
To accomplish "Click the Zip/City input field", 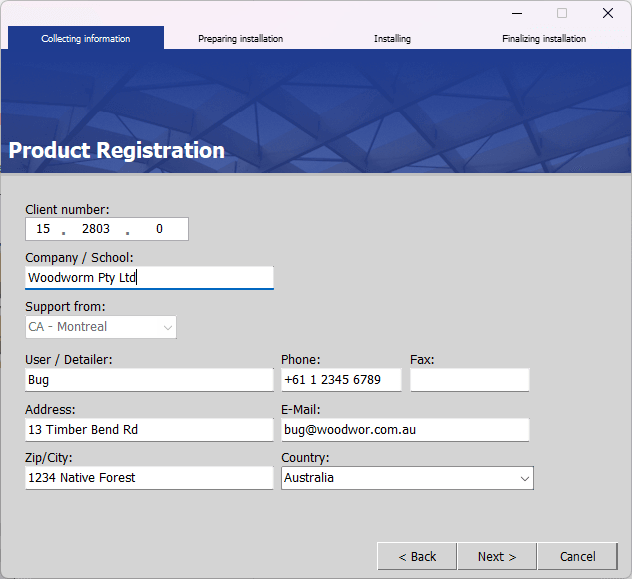I will click(149, 478).
